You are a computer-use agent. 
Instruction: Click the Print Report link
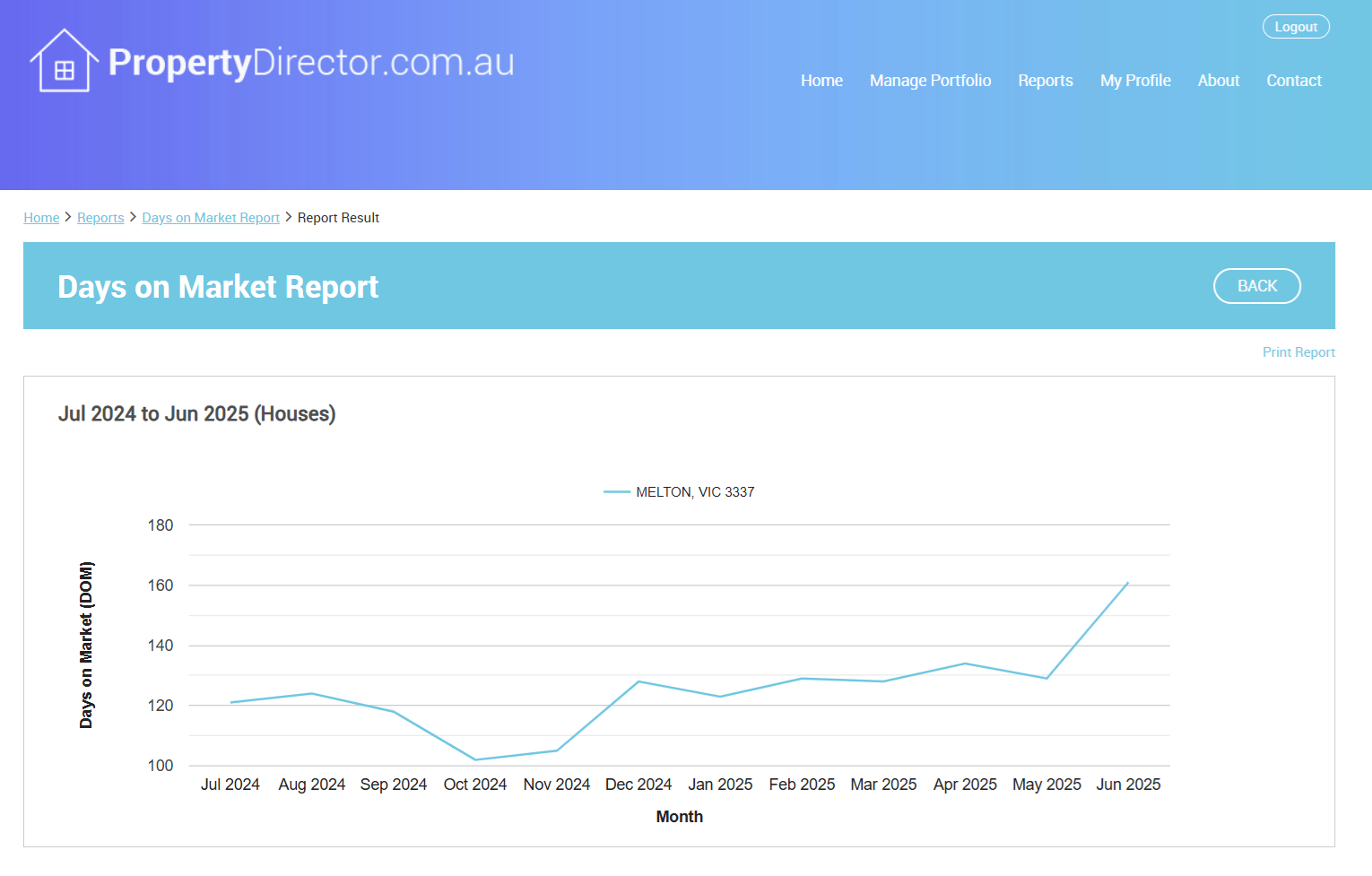click(x=1298, y=352)
